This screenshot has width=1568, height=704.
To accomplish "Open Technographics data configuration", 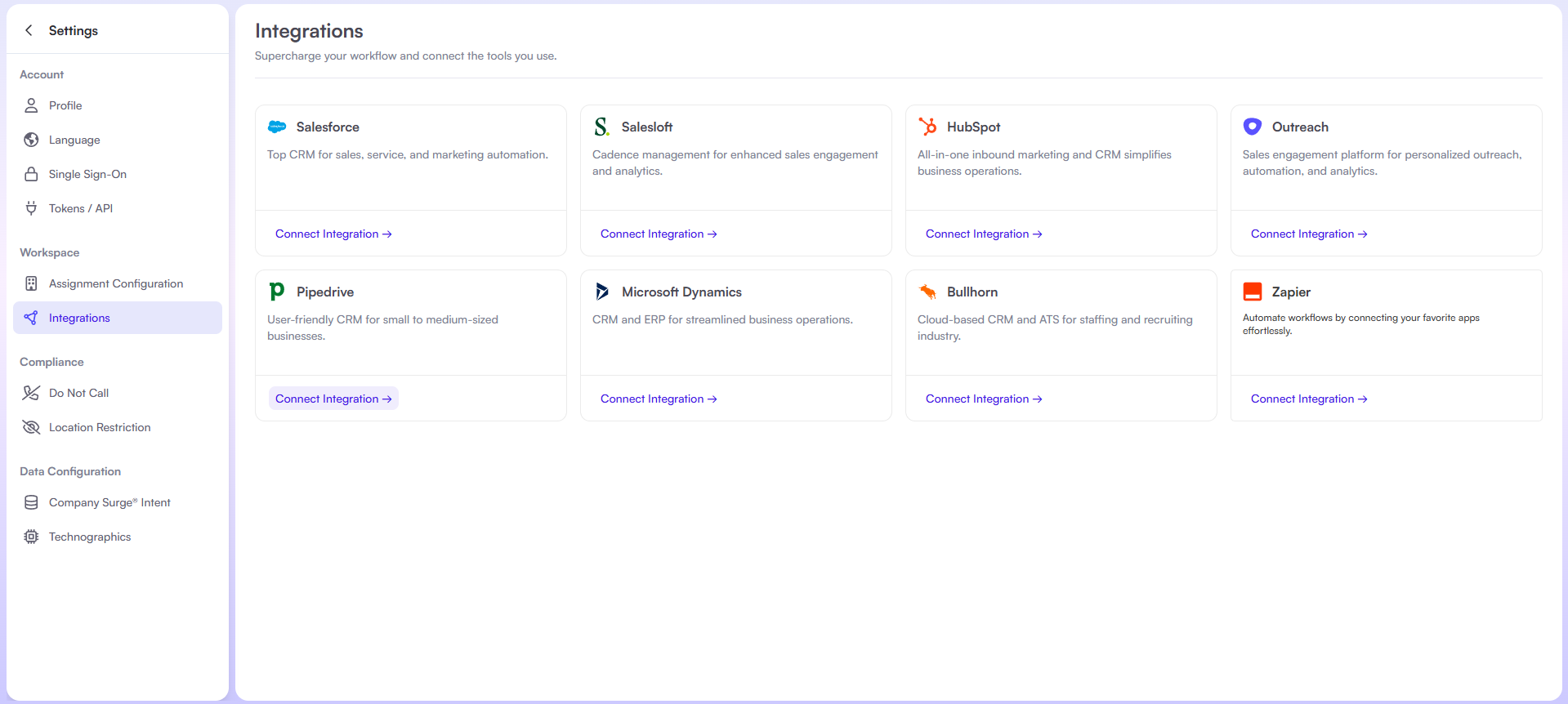I will (90, 537).
